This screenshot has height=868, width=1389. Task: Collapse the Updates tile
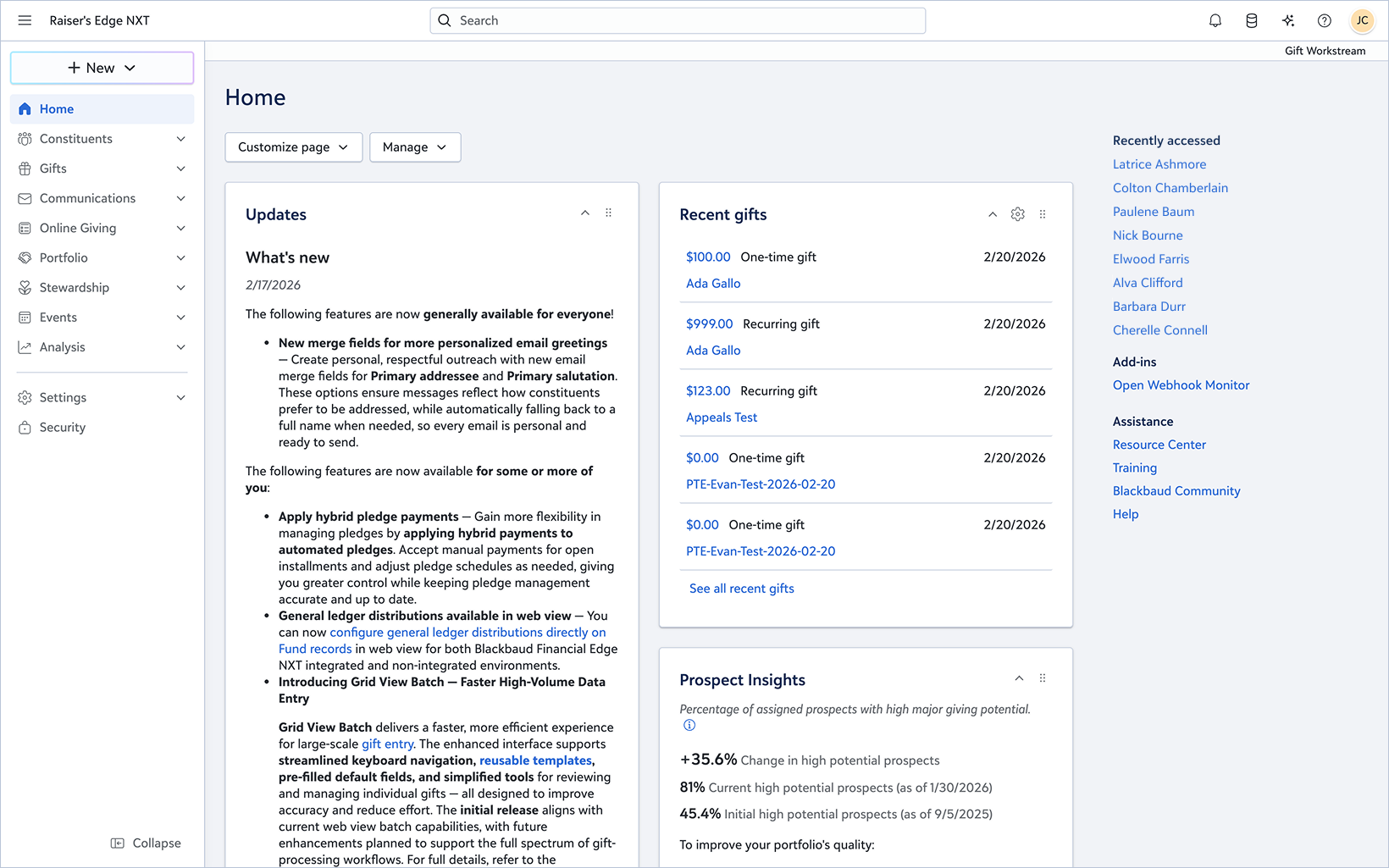pyautogui.click(x=585, y=213)
